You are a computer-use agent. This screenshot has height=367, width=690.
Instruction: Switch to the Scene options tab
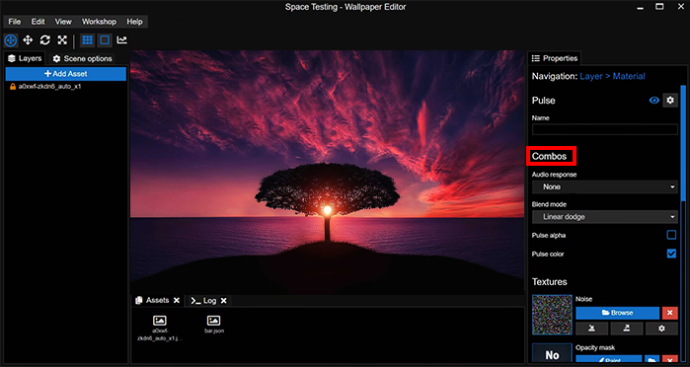tap(82, 59)
